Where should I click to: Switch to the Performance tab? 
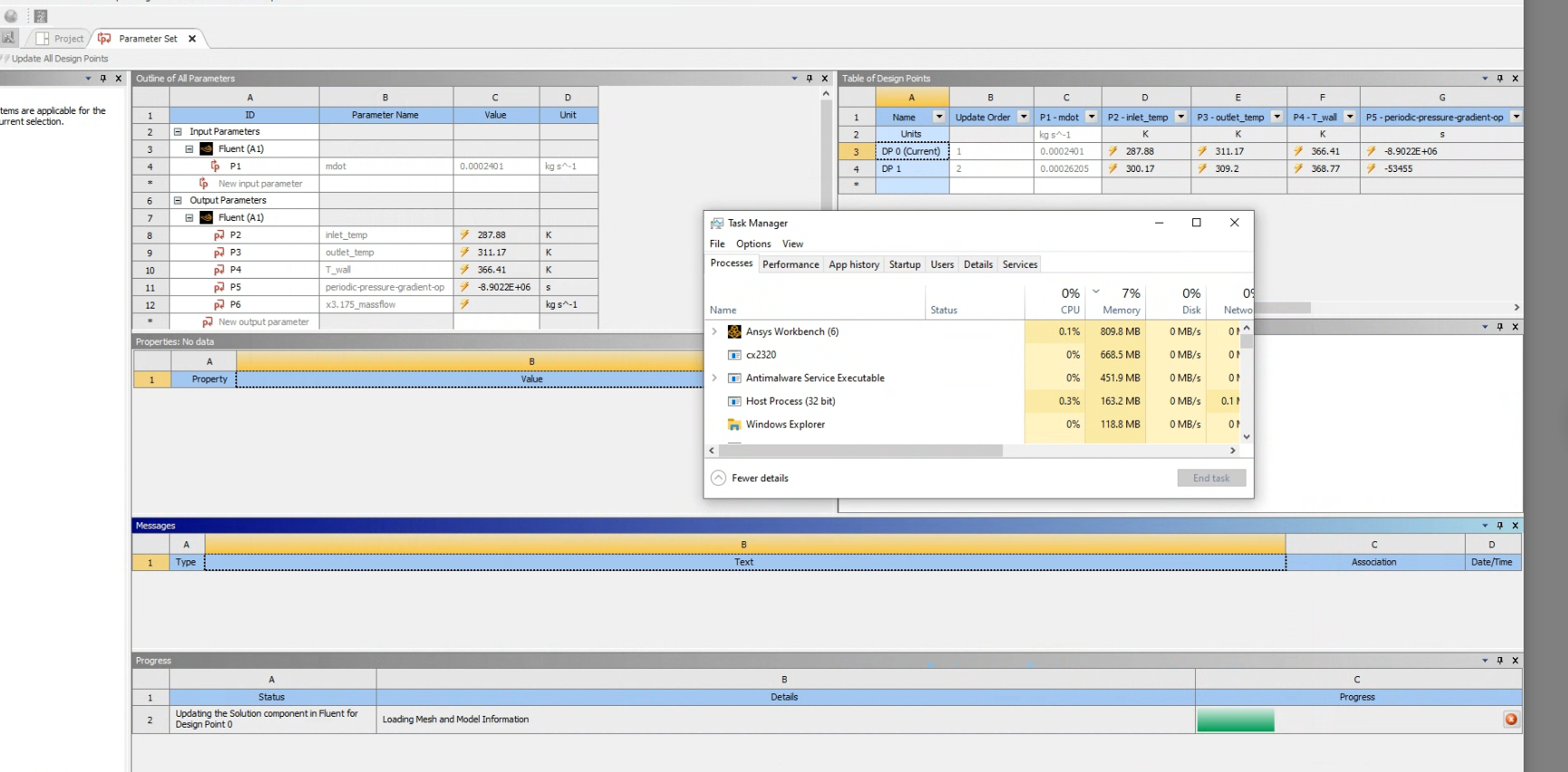coord(789,264)
